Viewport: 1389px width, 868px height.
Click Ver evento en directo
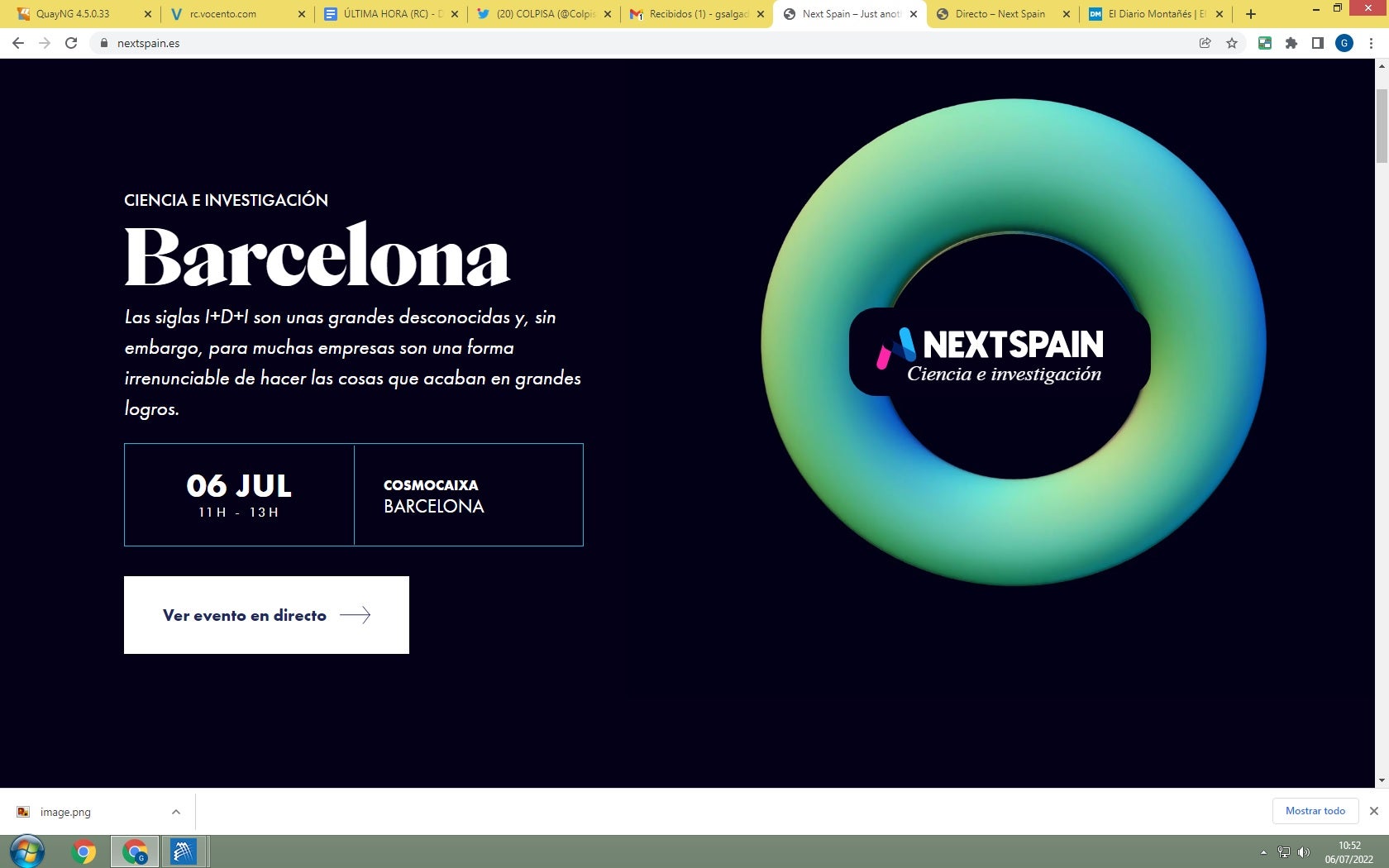click(x=266, y=615)
